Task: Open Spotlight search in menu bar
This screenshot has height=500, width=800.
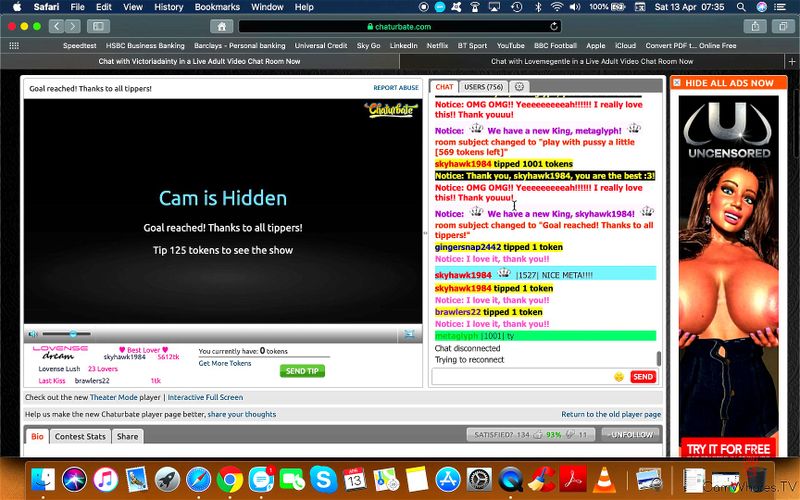Action: (741, 7)
